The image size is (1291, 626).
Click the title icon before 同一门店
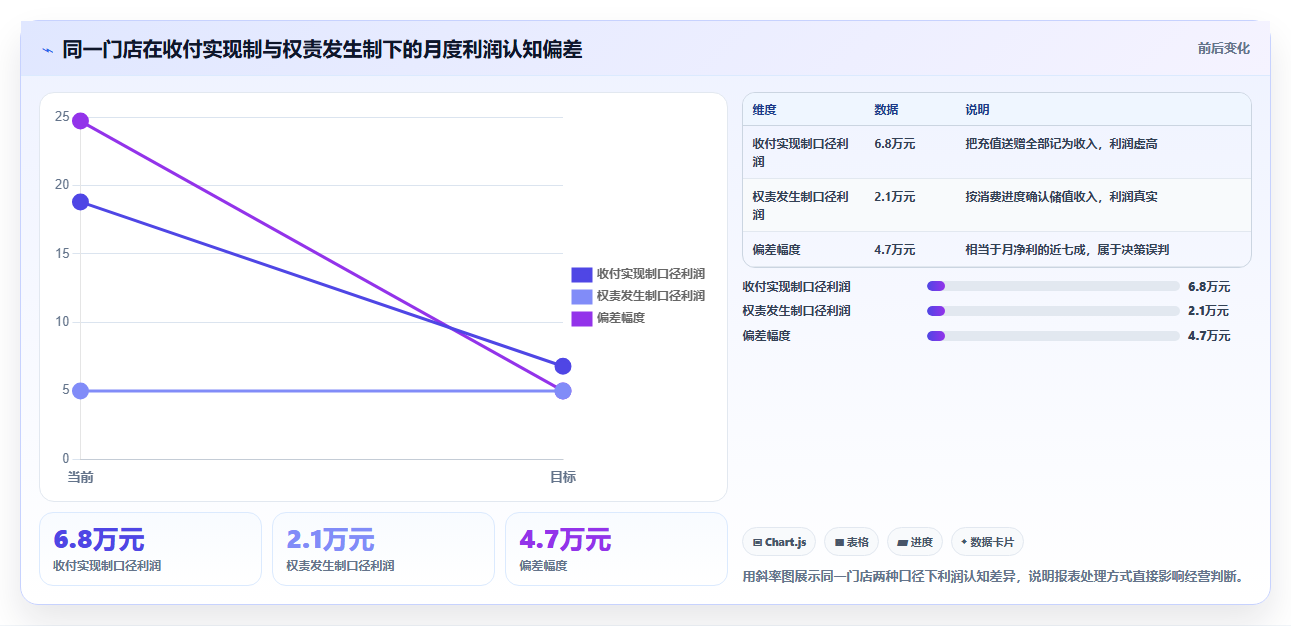[48, 49]
